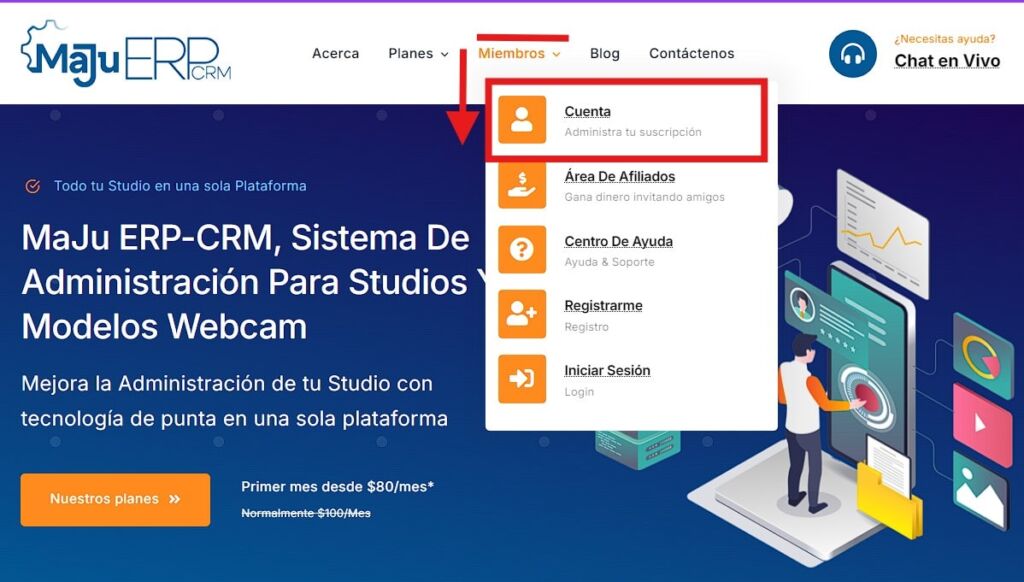1024x582 pixels.
Task: Select Contáctenos in the navigation bar
Action: click(691, 54)
